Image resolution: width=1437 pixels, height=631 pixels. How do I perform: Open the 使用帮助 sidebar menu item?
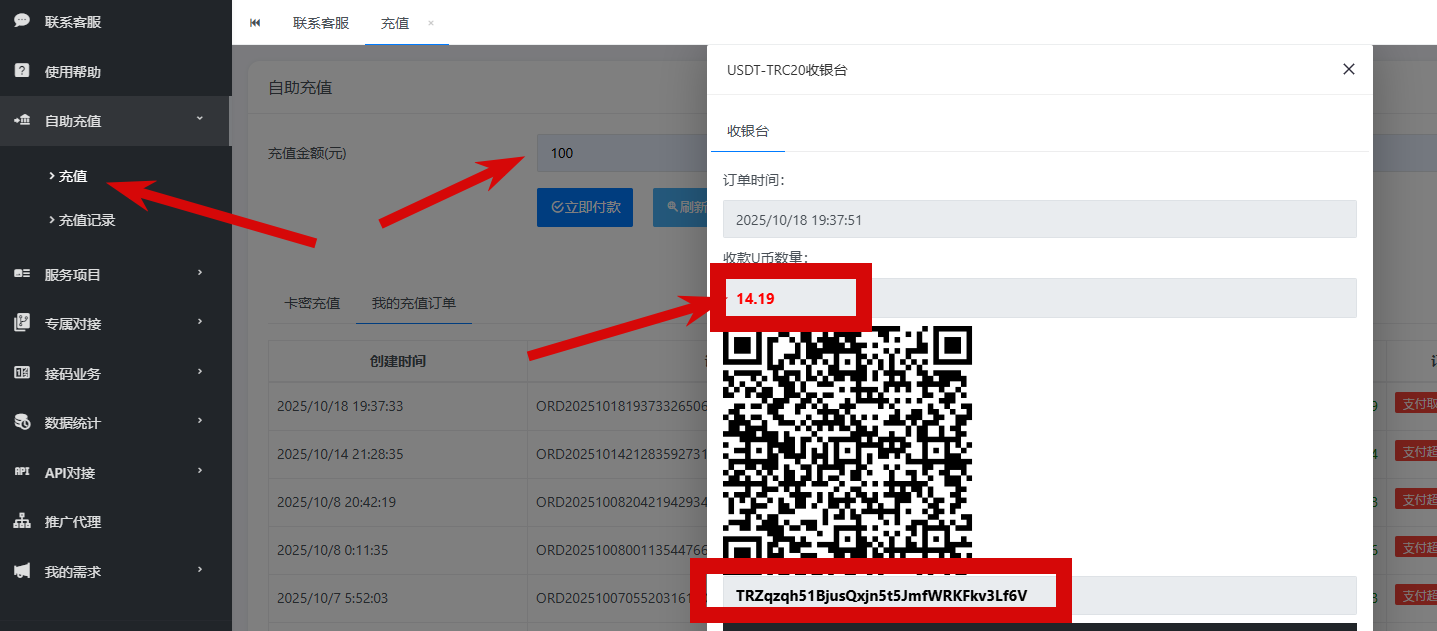116,71
